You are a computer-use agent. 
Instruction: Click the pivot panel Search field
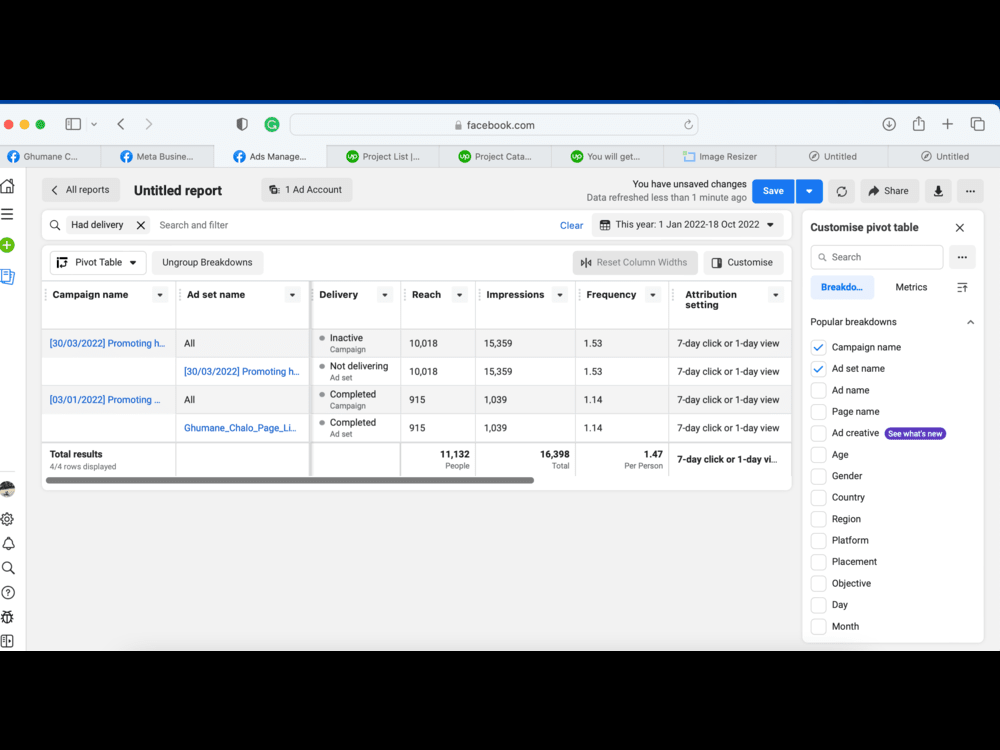(x=877, y=257)
